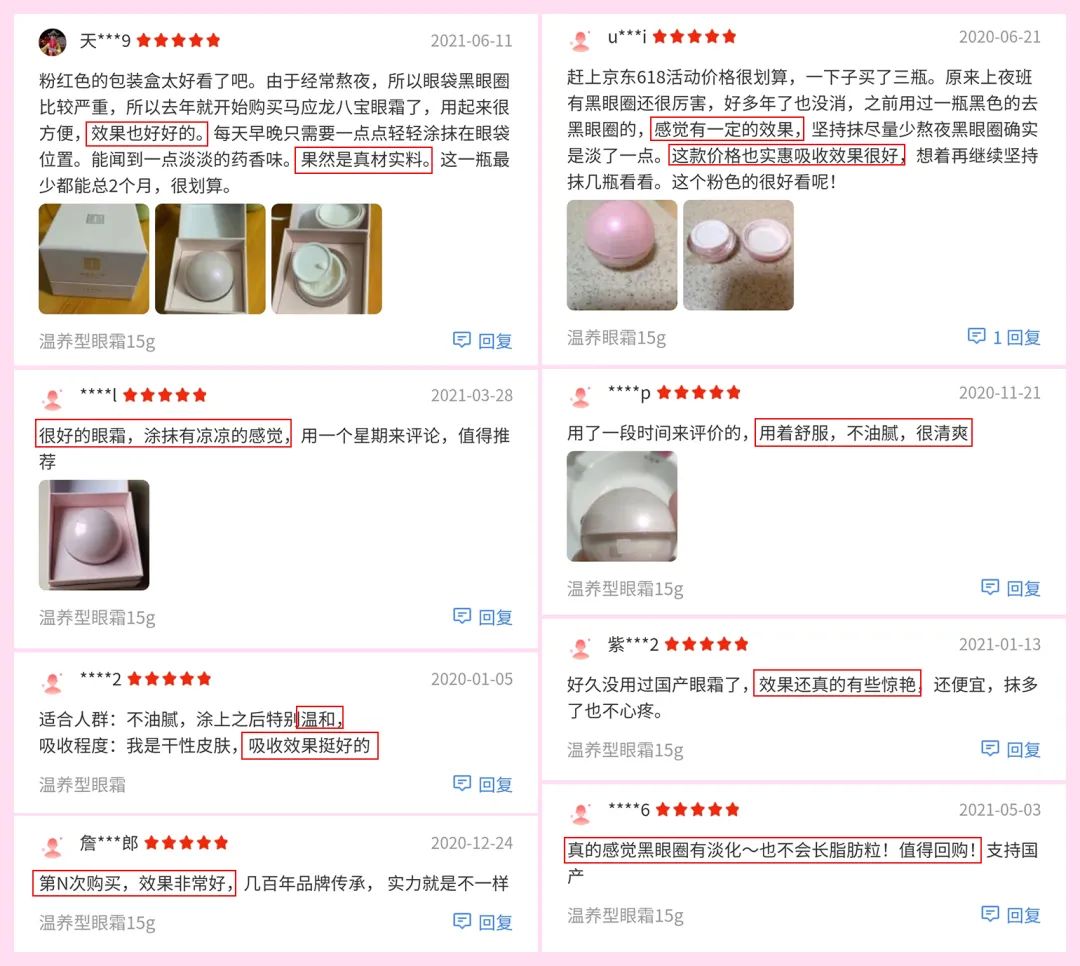
Task: Click five-star rating on 紫***2 review
Action: (706, 644)
